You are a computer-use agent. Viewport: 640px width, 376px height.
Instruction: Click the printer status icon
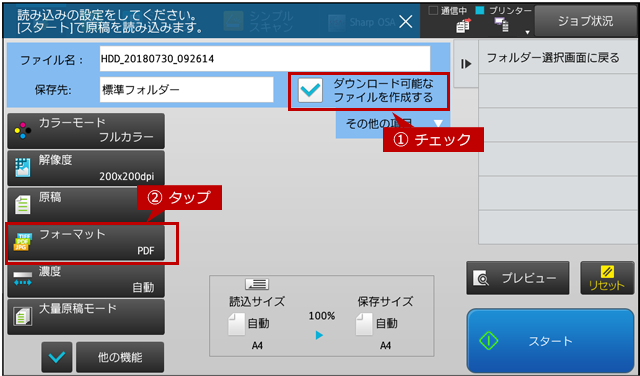click(501, 26)
